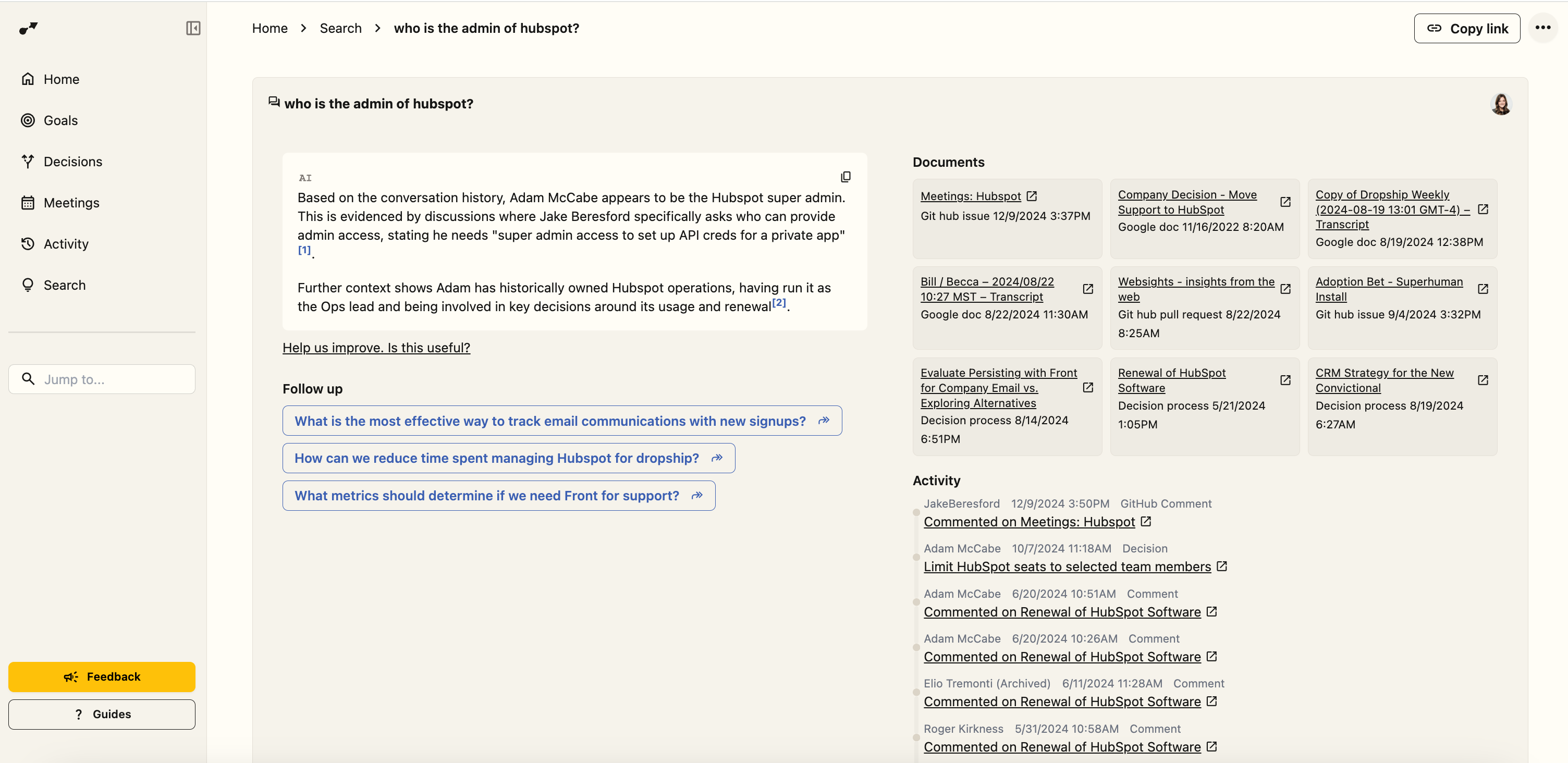Open Renewal of HubSpot Software document card
The width and height of the screenshot is (1568, 763).
[x=1171, y=380]
